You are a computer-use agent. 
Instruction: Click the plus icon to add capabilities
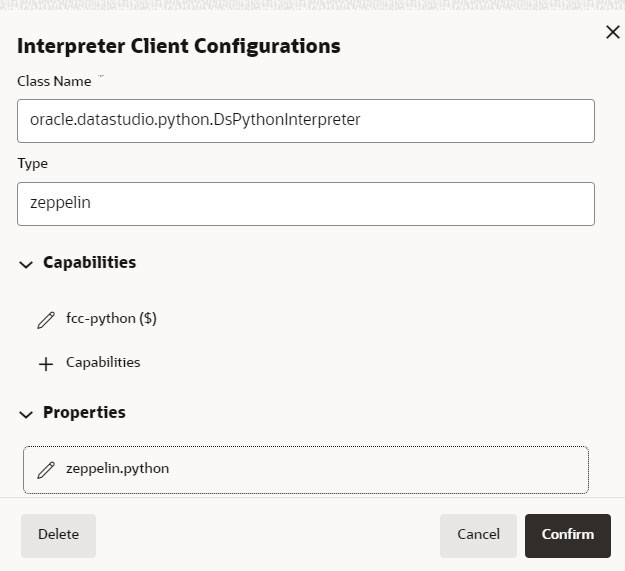tap(46, 364)
